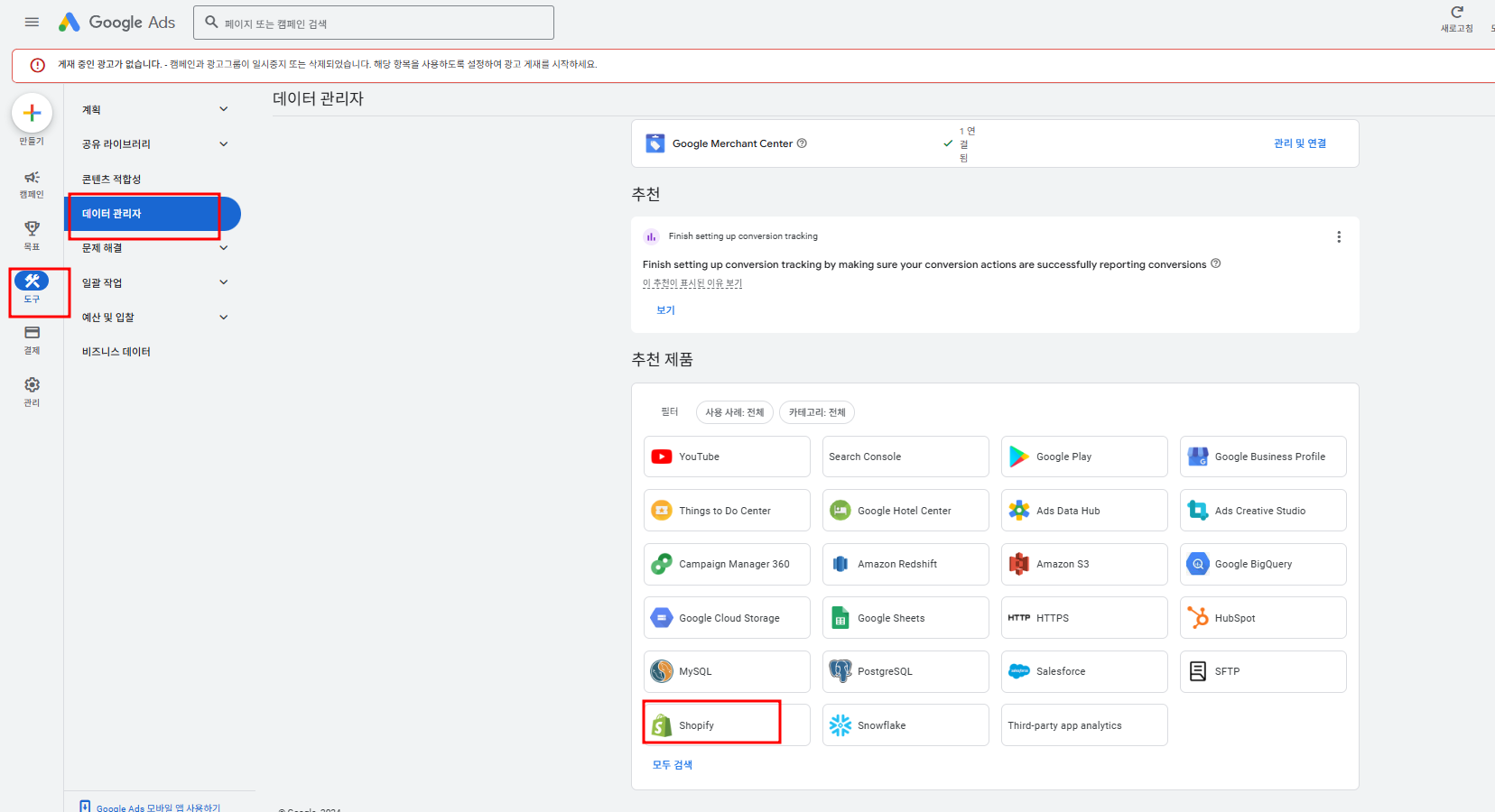Screen dimensions: 1495x812
Task: Open the hamburger main menu
Action: coord(32,23)
